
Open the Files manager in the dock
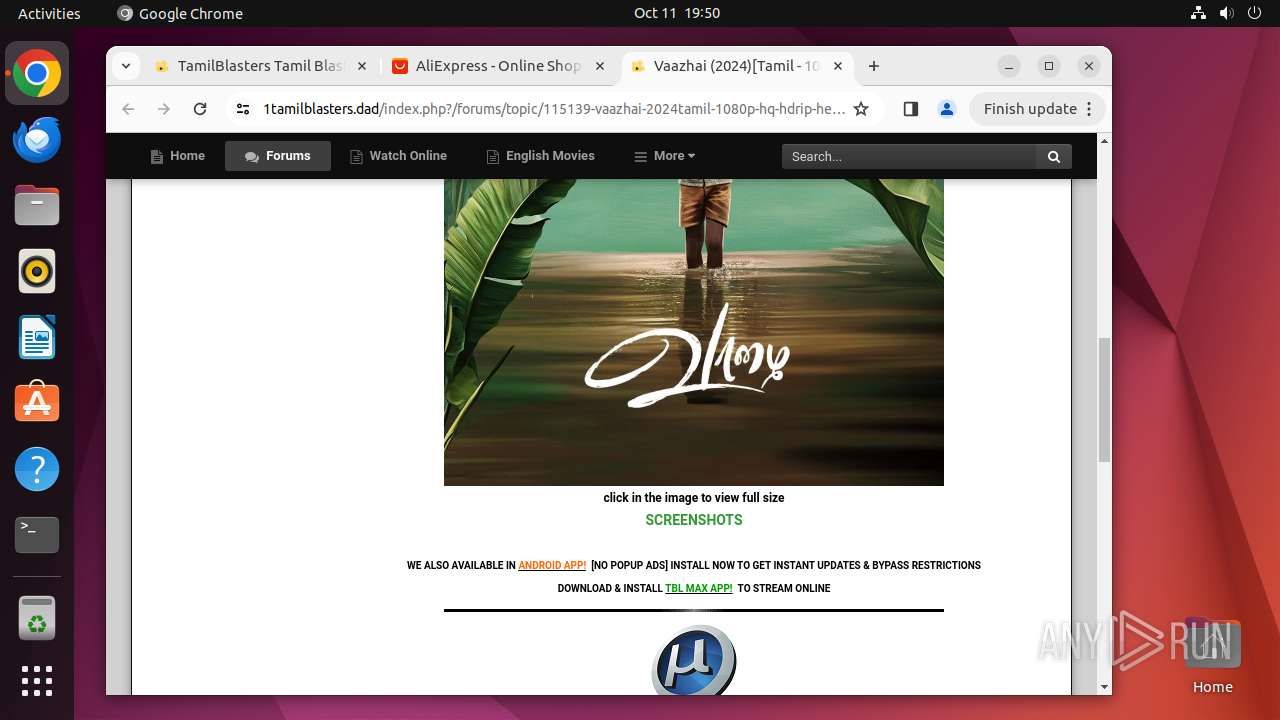(37, 206)
